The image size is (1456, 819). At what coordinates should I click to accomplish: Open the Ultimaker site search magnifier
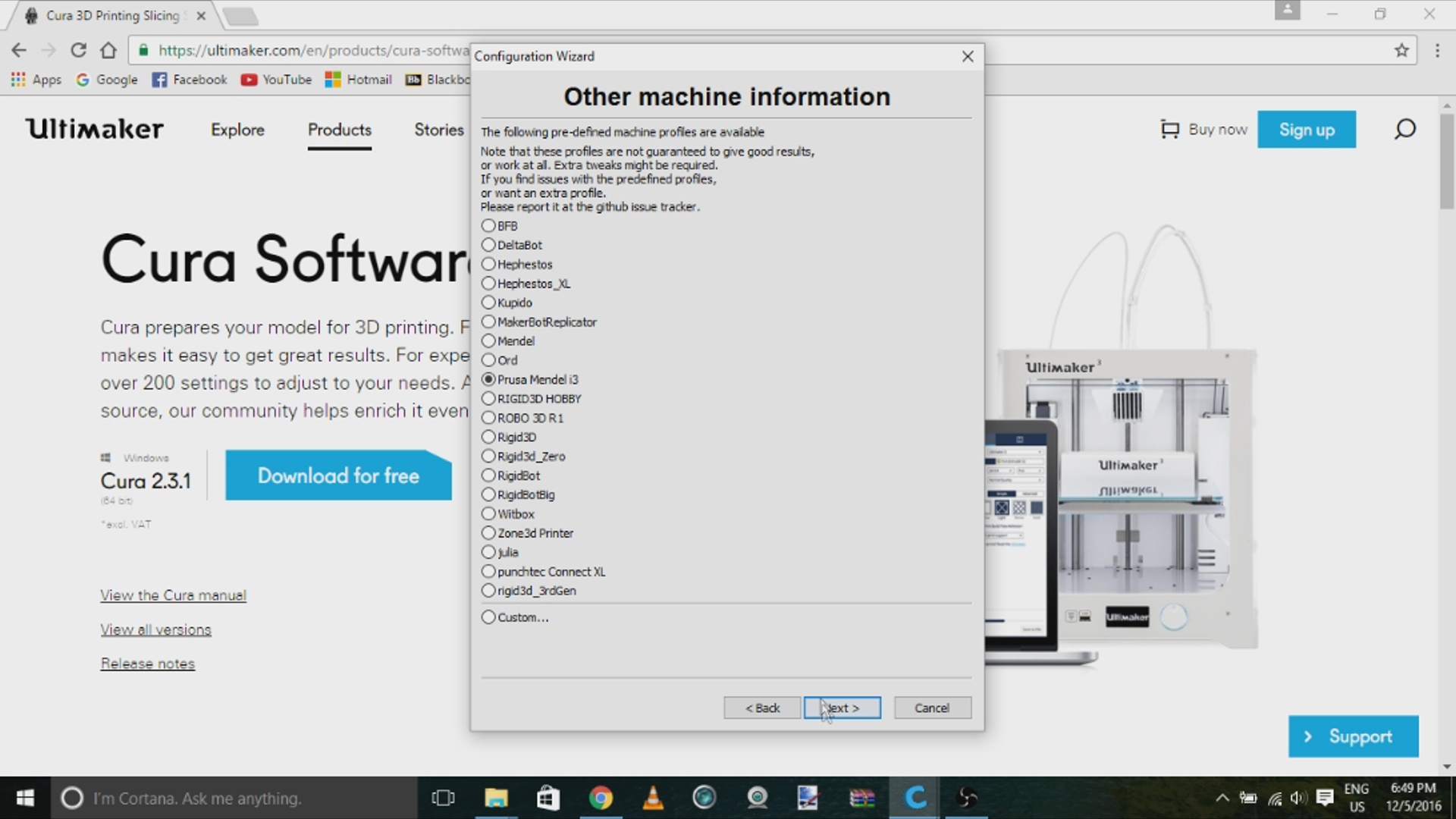pyautogui.click(x=1404, y=130)
